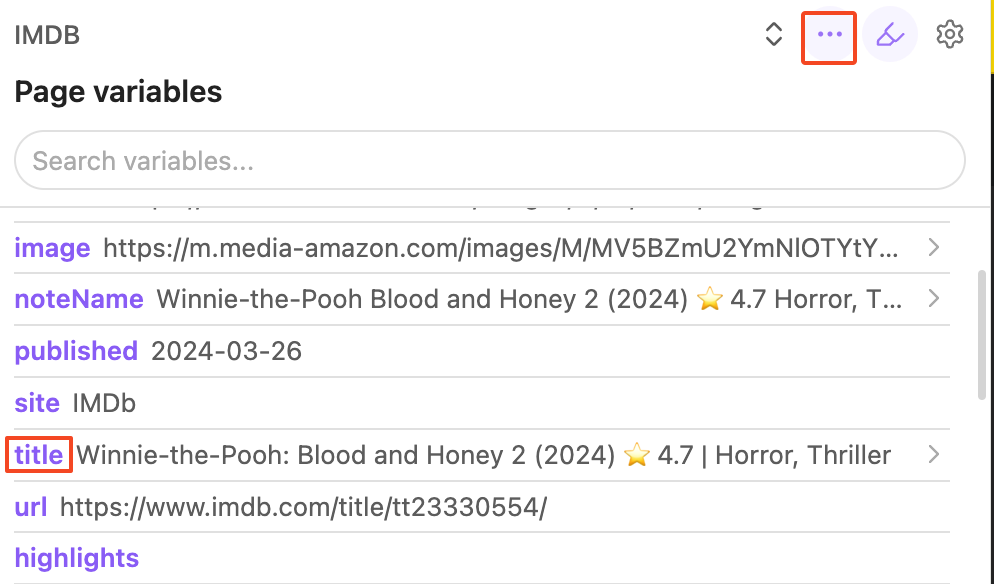994x584 pixels.
Task: Toggle the highlighter pen mode
Action: [890, 35]
